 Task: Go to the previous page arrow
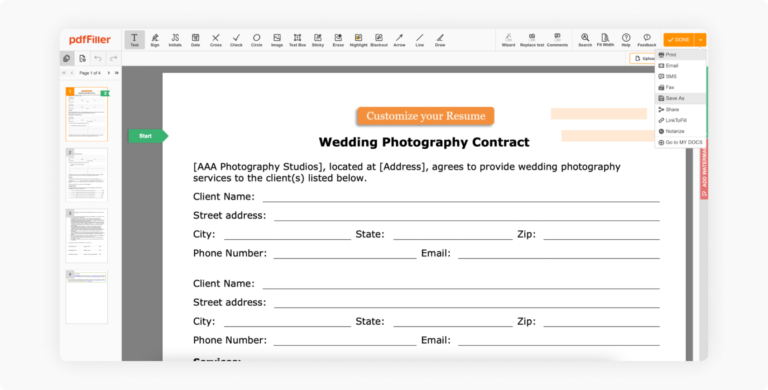click(72, 73)
